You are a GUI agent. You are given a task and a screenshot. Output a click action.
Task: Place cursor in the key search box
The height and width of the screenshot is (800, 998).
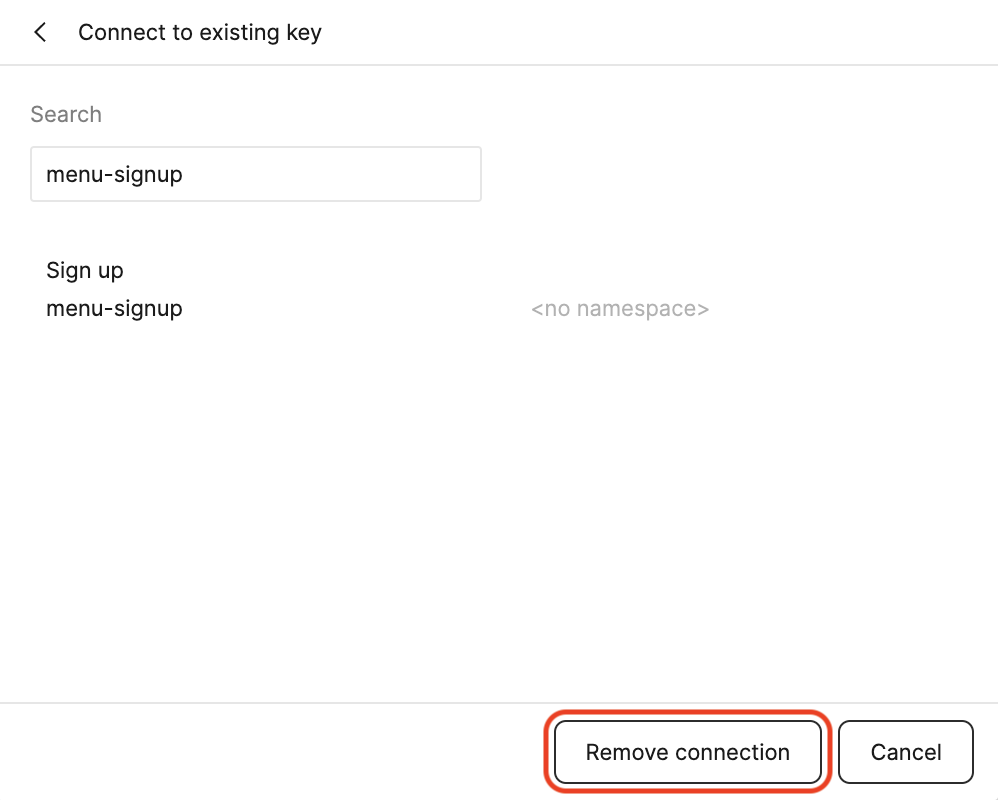pos(256,174)
